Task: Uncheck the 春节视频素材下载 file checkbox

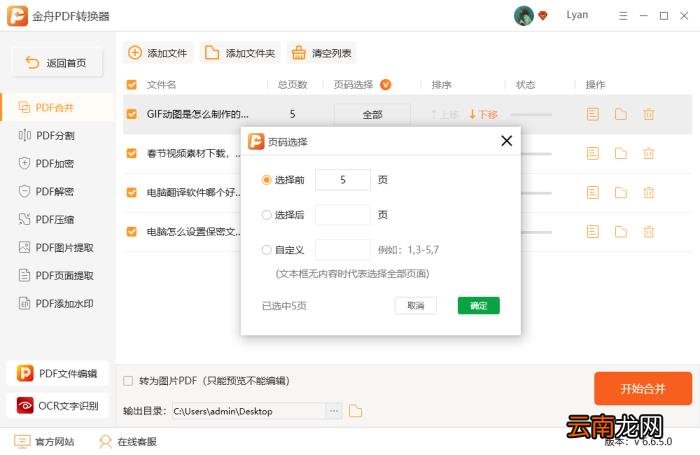Action: [x=132, y=154]
